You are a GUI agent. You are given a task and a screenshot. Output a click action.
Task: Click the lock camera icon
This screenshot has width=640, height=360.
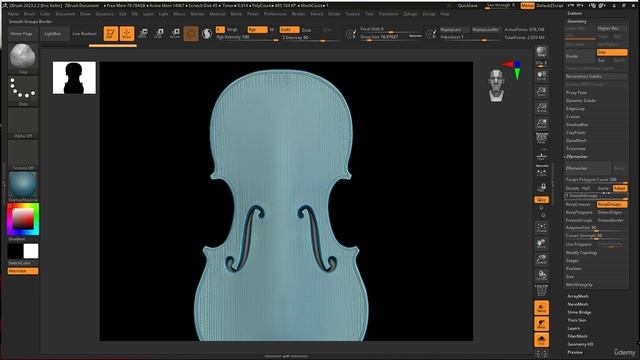[x=542, y=188]
